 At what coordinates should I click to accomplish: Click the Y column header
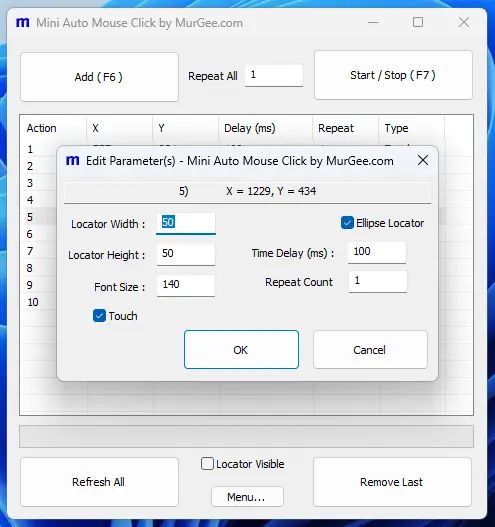(x=185, y=128)
